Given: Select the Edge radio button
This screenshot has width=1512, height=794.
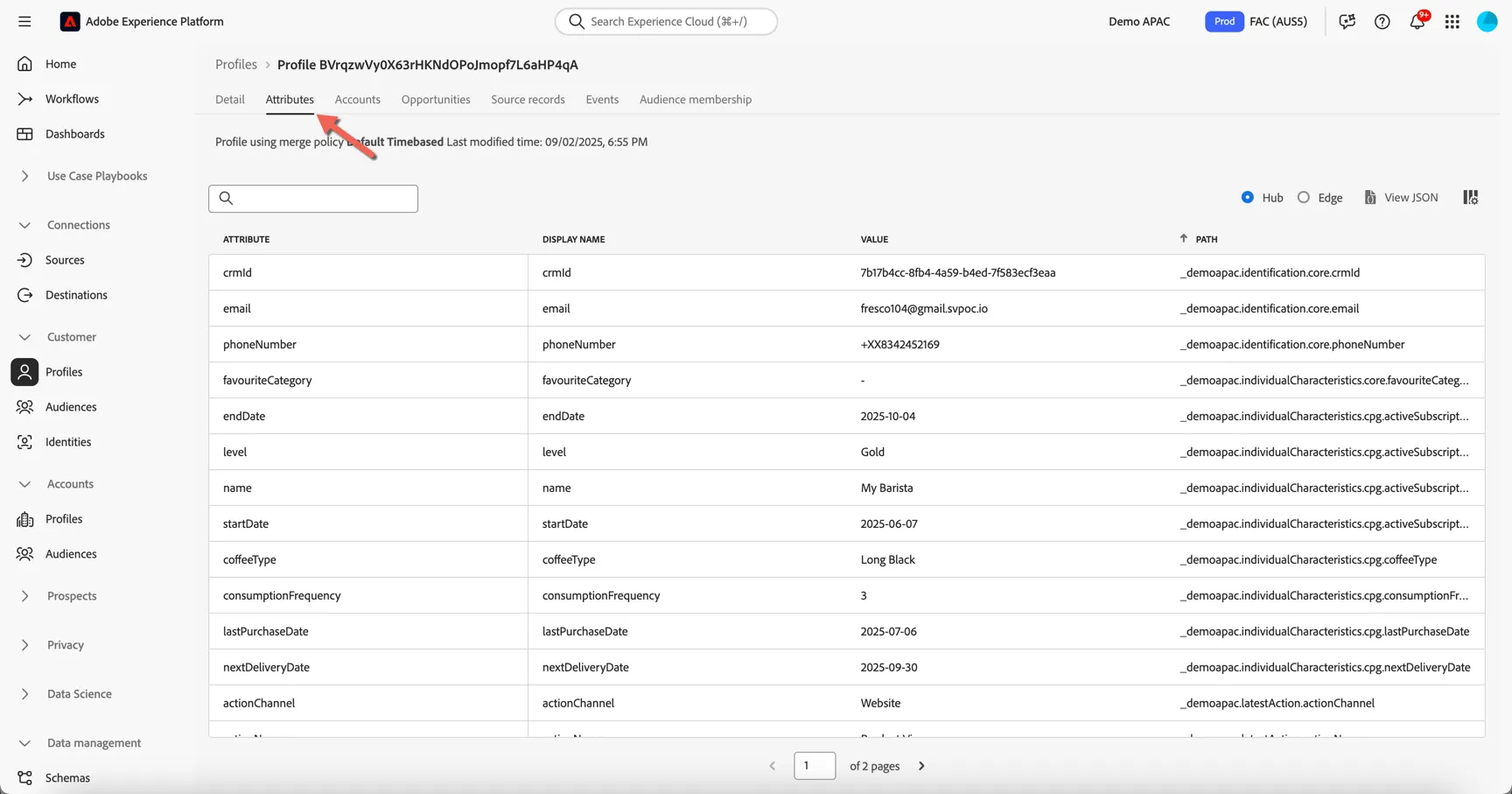Looking at the screenshot, I should 1304,198.
